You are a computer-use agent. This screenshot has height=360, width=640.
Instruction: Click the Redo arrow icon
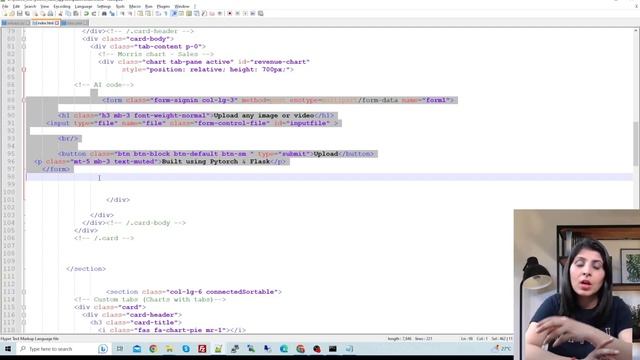pos(93,13)
